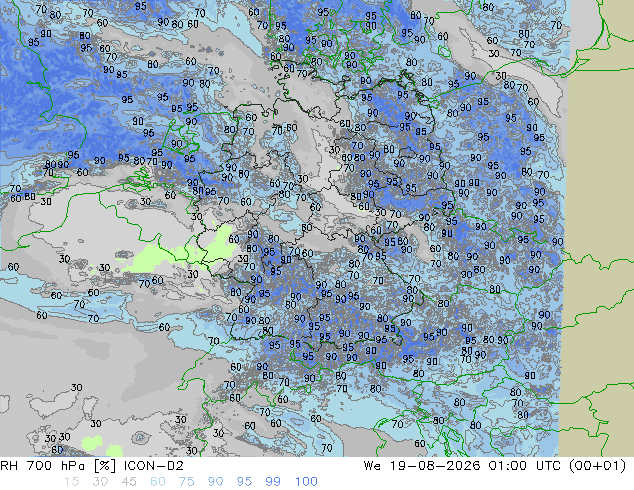Viewport: 634px width, 490px height.
Task: Select the legend value 60 in bottom scale
Action: (158, 482)
